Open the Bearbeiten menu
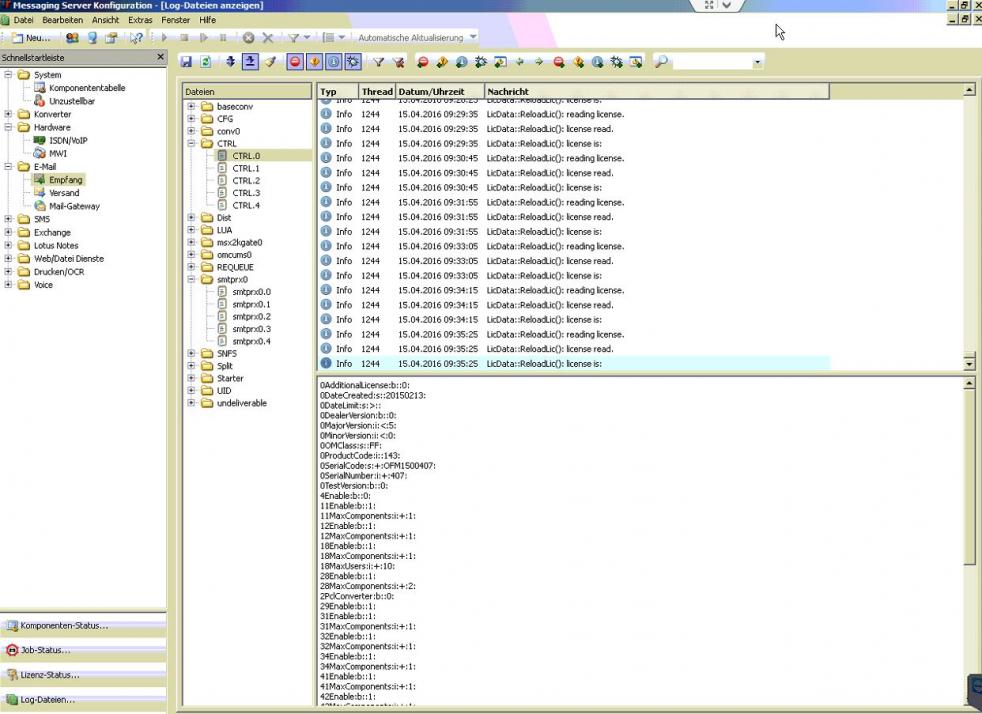Viewport: 982px width, 714px height. 62,20
